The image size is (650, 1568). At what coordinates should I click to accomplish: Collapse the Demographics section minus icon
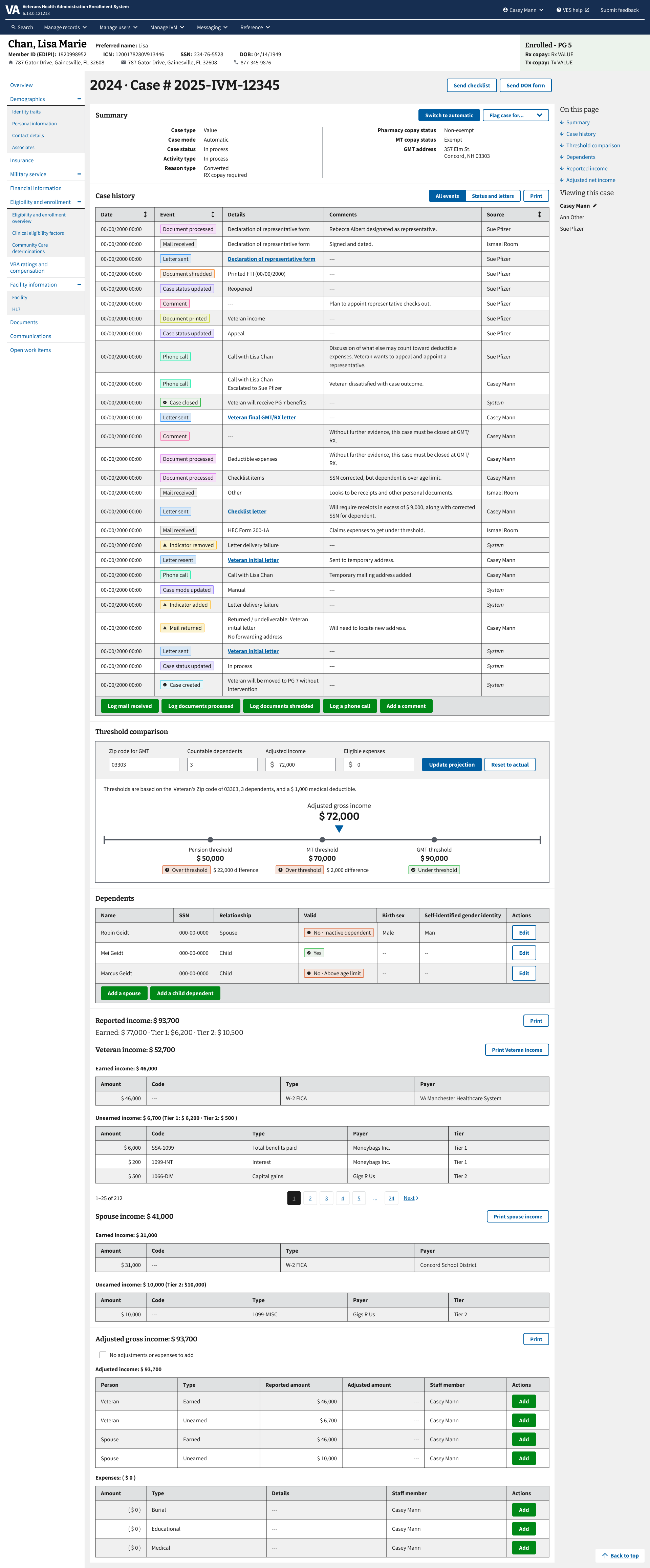pyautogui.click(x=79, y=99)
